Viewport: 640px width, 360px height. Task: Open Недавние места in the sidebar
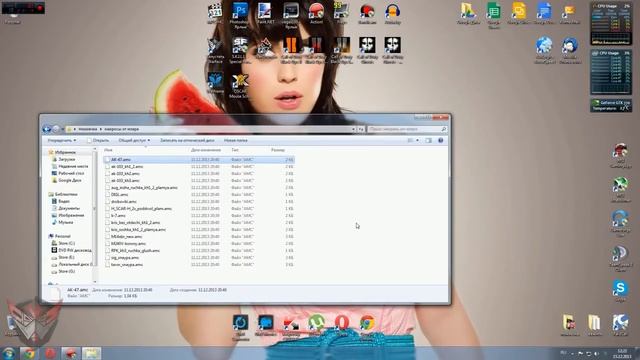point(73,166)
